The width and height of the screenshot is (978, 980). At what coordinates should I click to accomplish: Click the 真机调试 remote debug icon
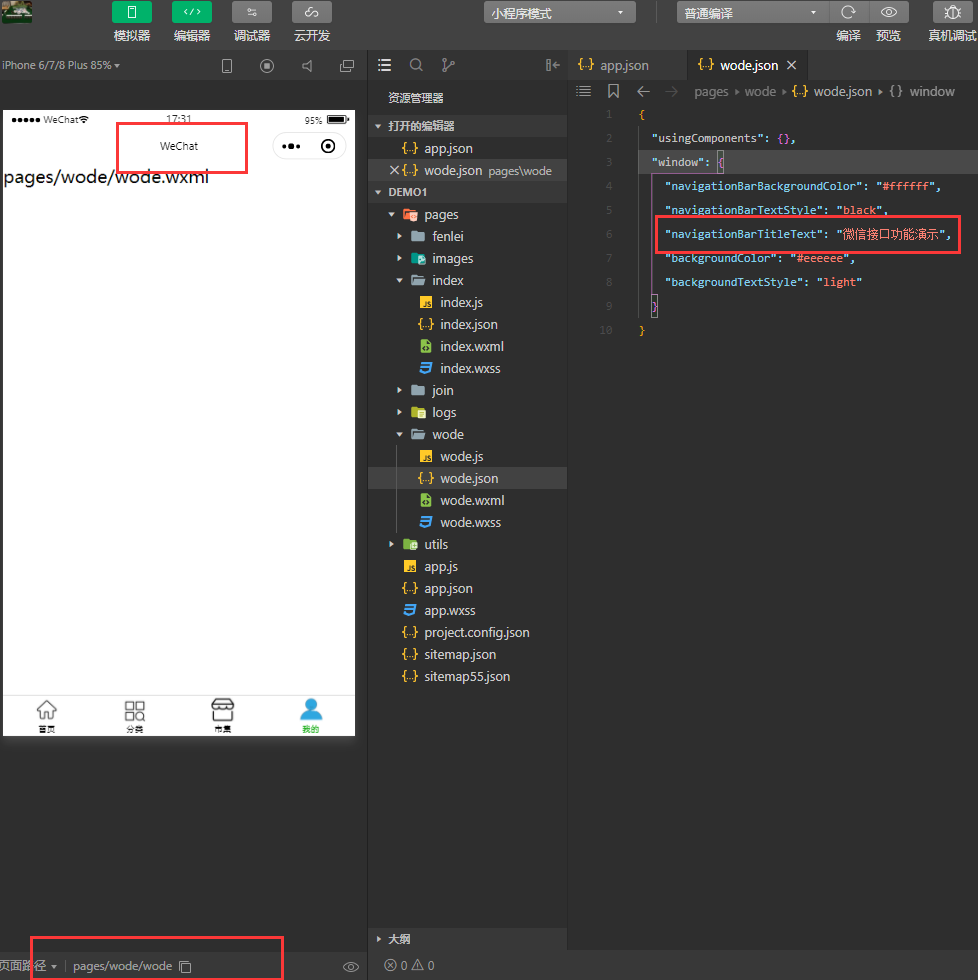pyautogui.click(x=952, y=12)
